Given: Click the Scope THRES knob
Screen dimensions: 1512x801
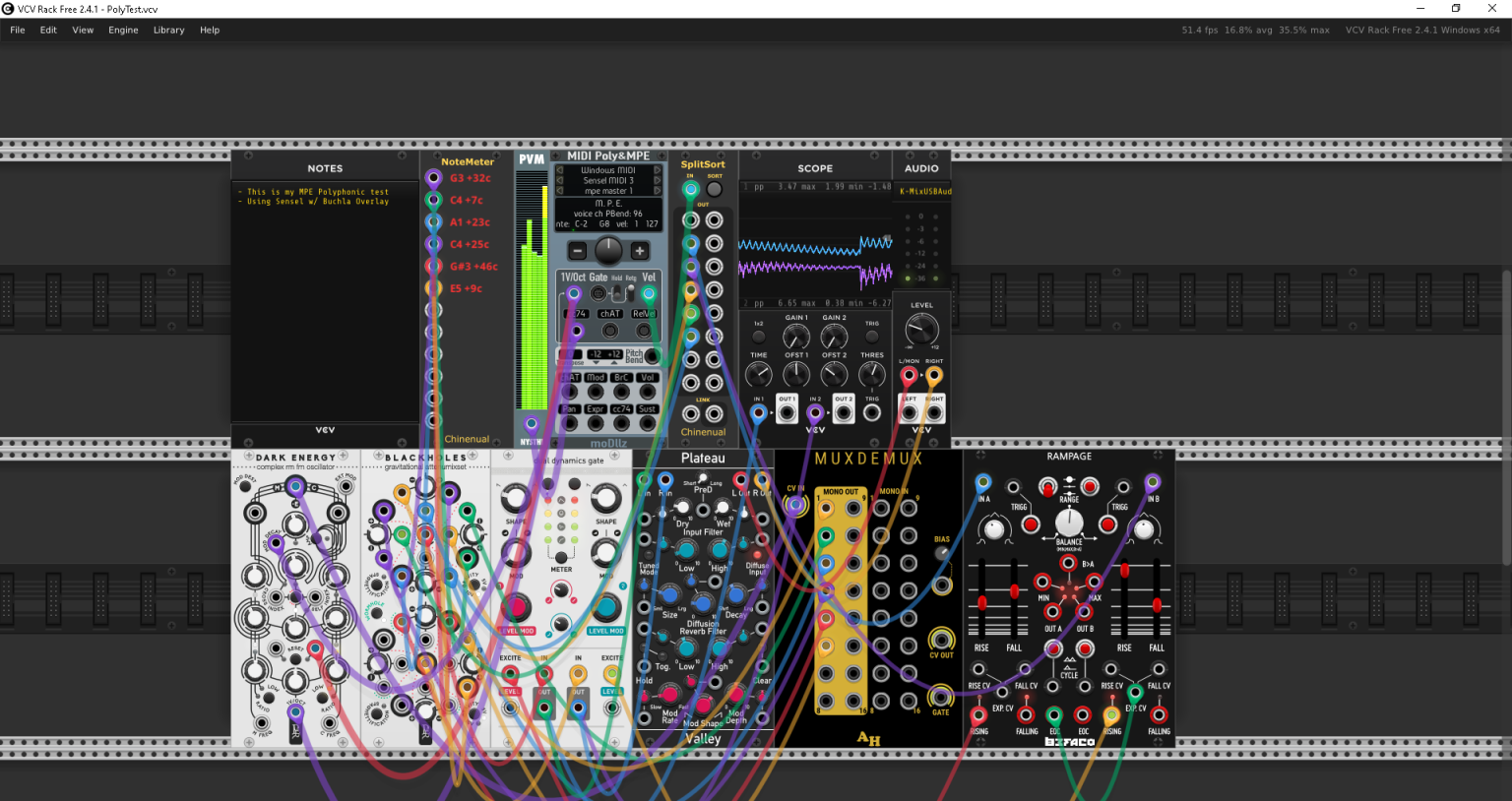Looking at the screenshot, I should [x=872, y=374].
